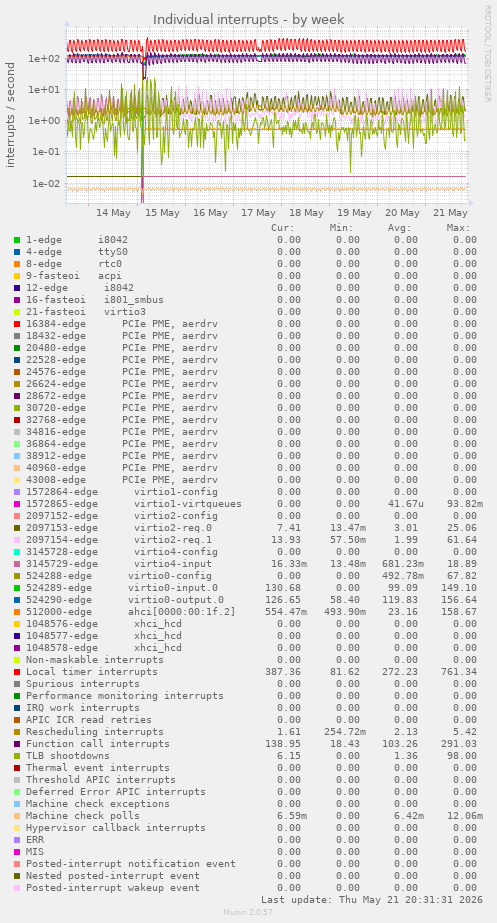The width and height of the screenshot is (497, 923).
Task: Click the RRDTOOL / TOBI OETIKER watermark
Action: pyautogui.click(x=488, y=53)
